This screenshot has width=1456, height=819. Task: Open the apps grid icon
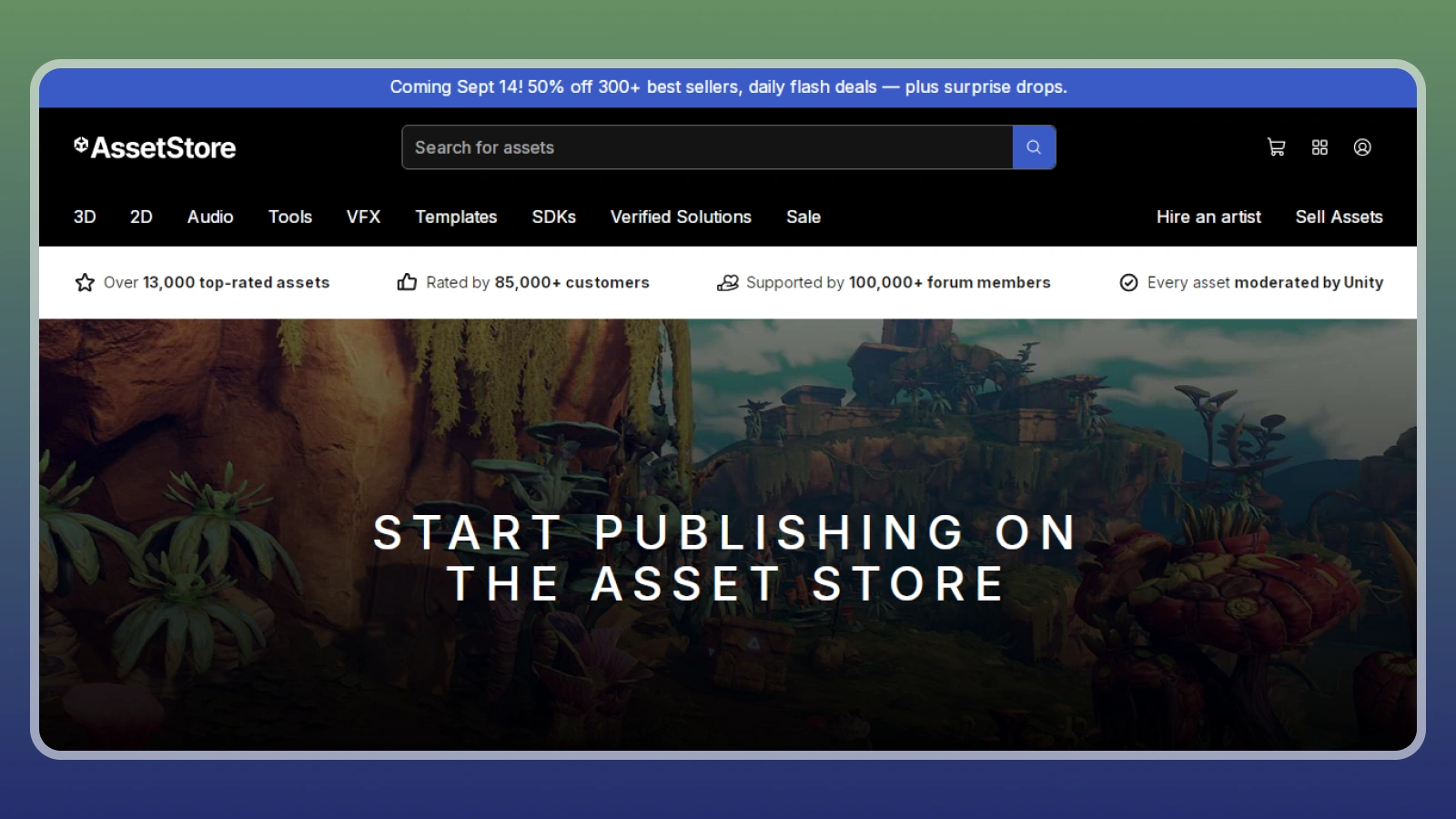coord(1319,147)
